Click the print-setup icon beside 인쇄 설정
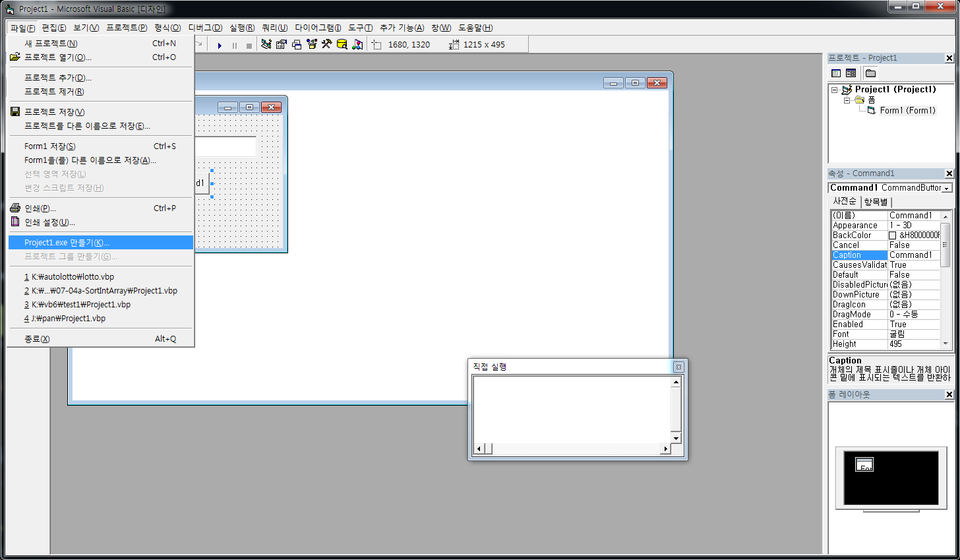960x560 pixels. pos(15,222)
